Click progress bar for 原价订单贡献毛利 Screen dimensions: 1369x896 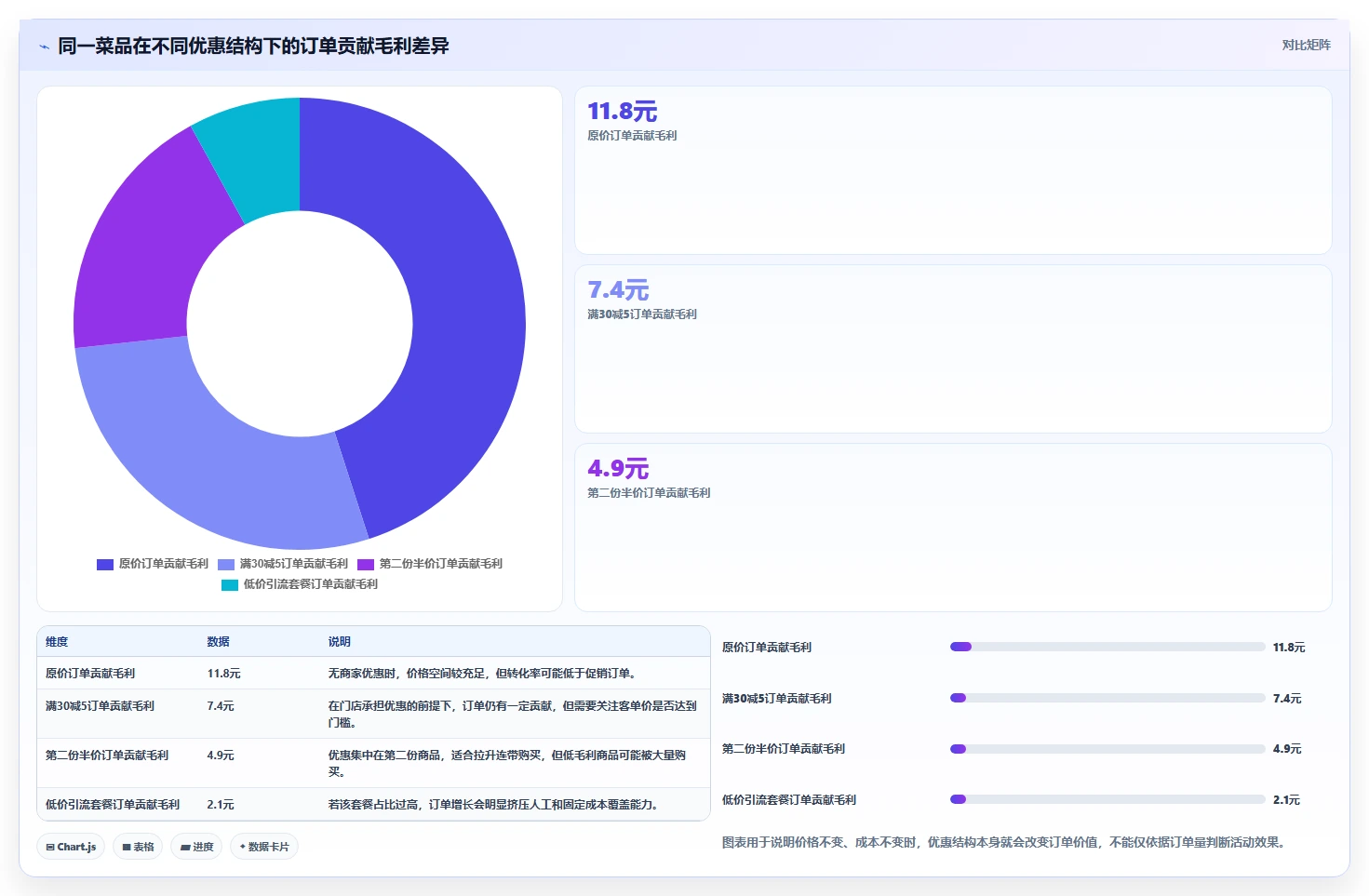coord(1107,647)
